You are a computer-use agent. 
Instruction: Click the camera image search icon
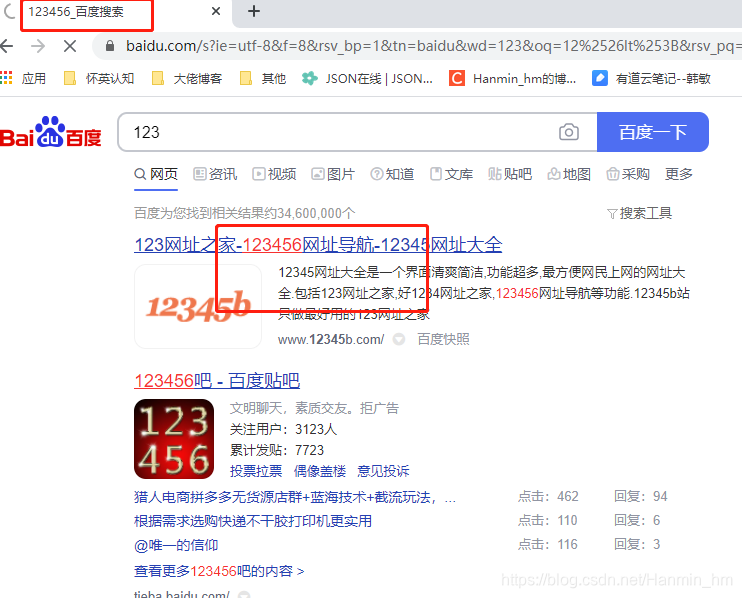[568, 132]
